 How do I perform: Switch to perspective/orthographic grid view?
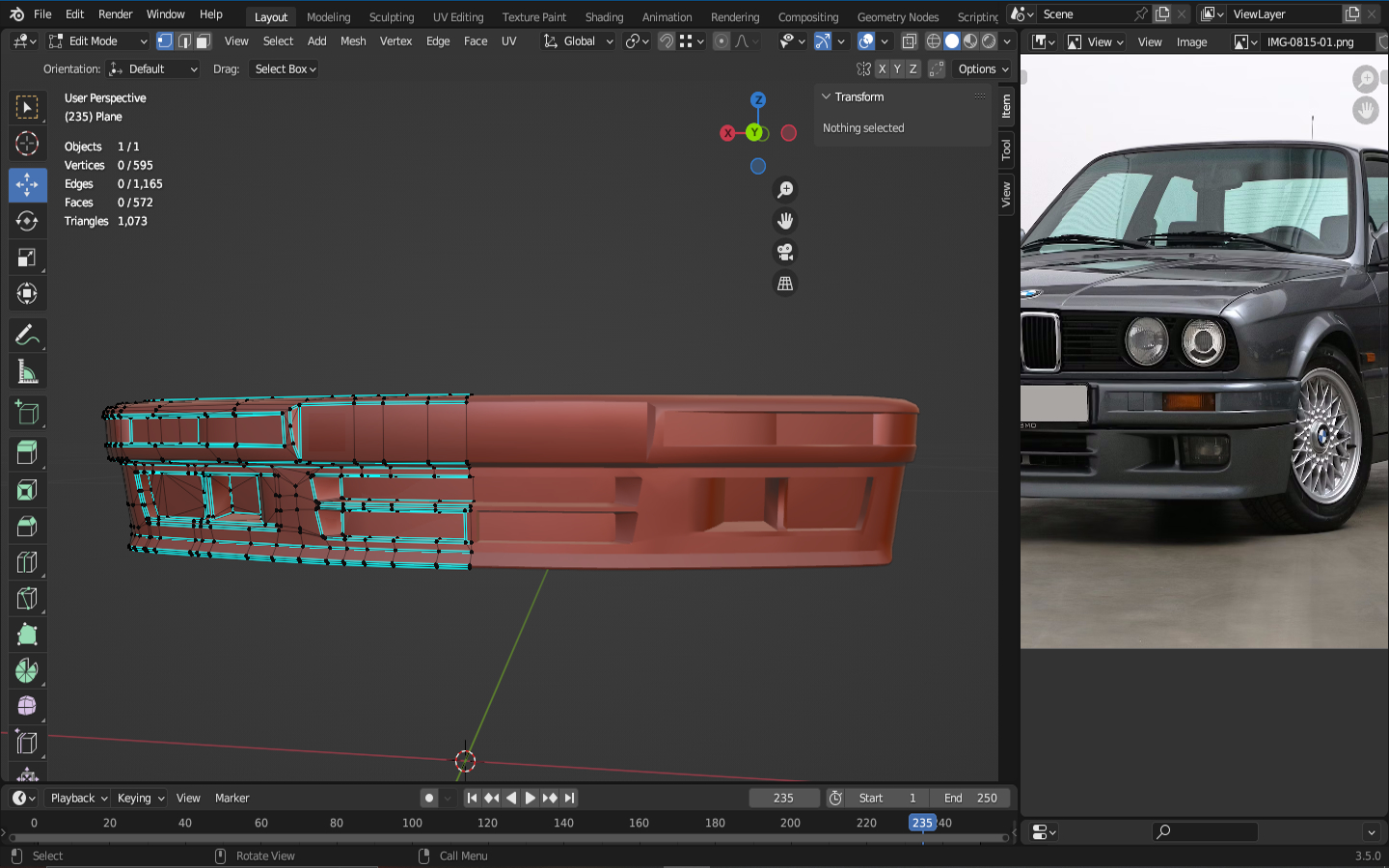point(785,284)
